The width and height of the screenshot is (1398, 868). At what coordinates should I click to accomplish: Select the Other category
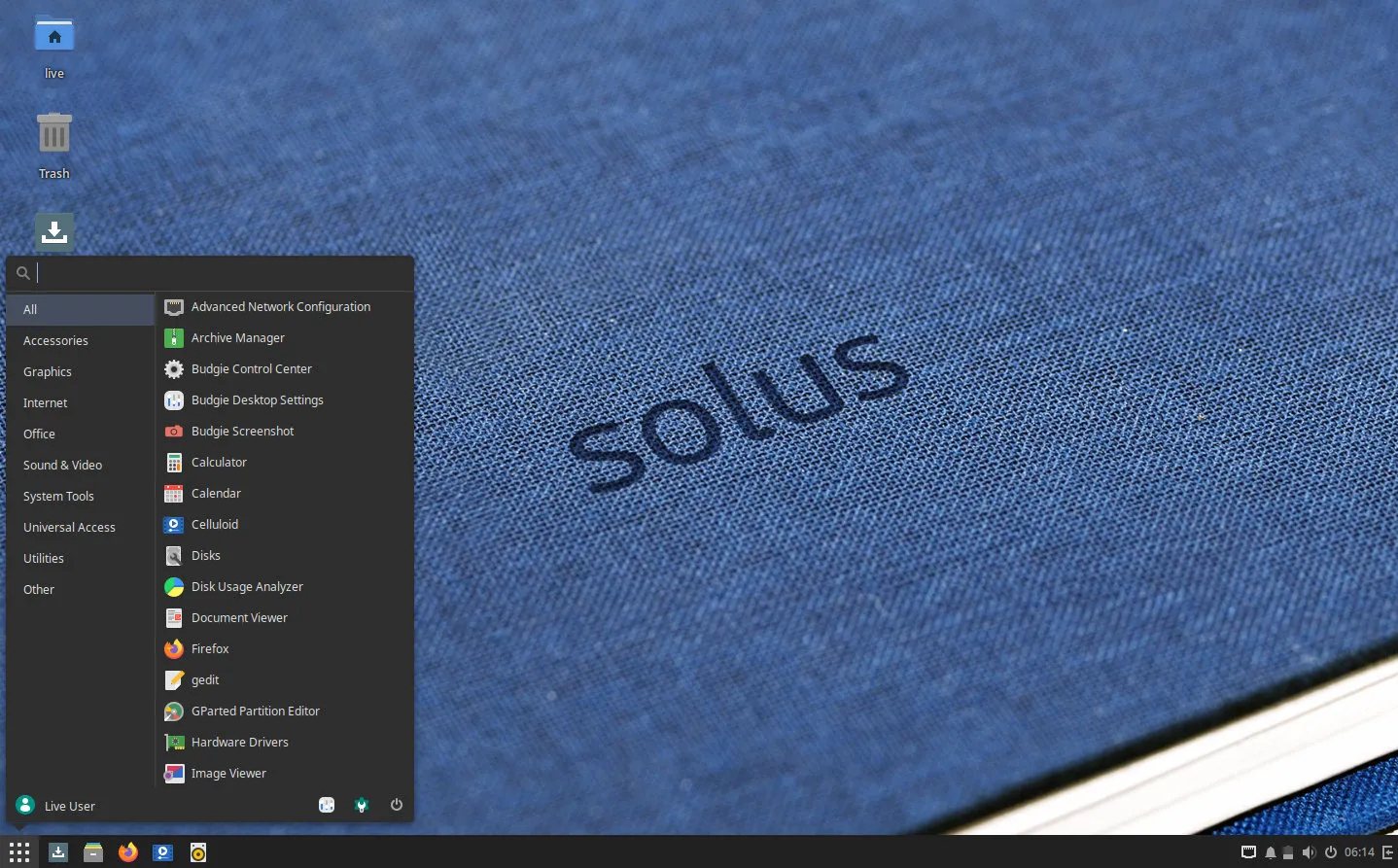(x=81, y=589)
